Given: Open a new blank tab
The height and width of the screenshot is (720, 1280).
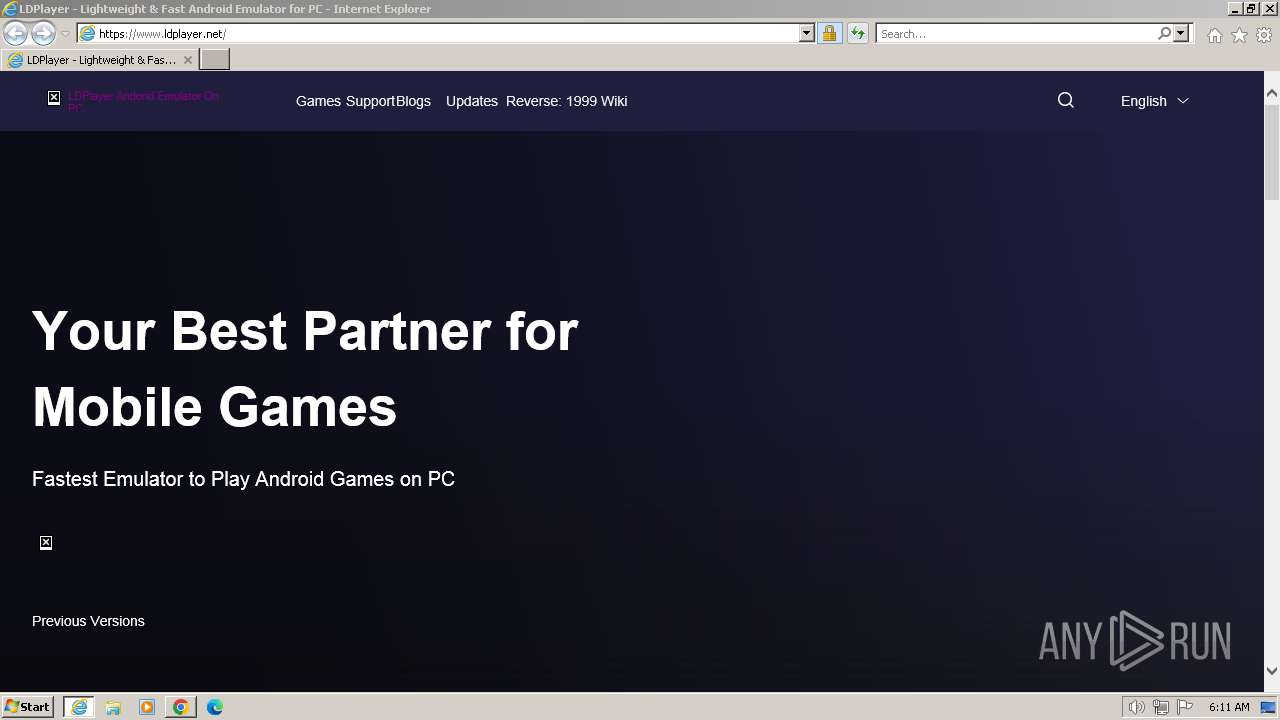Looking at the screenshot, I should pos(215,60).
